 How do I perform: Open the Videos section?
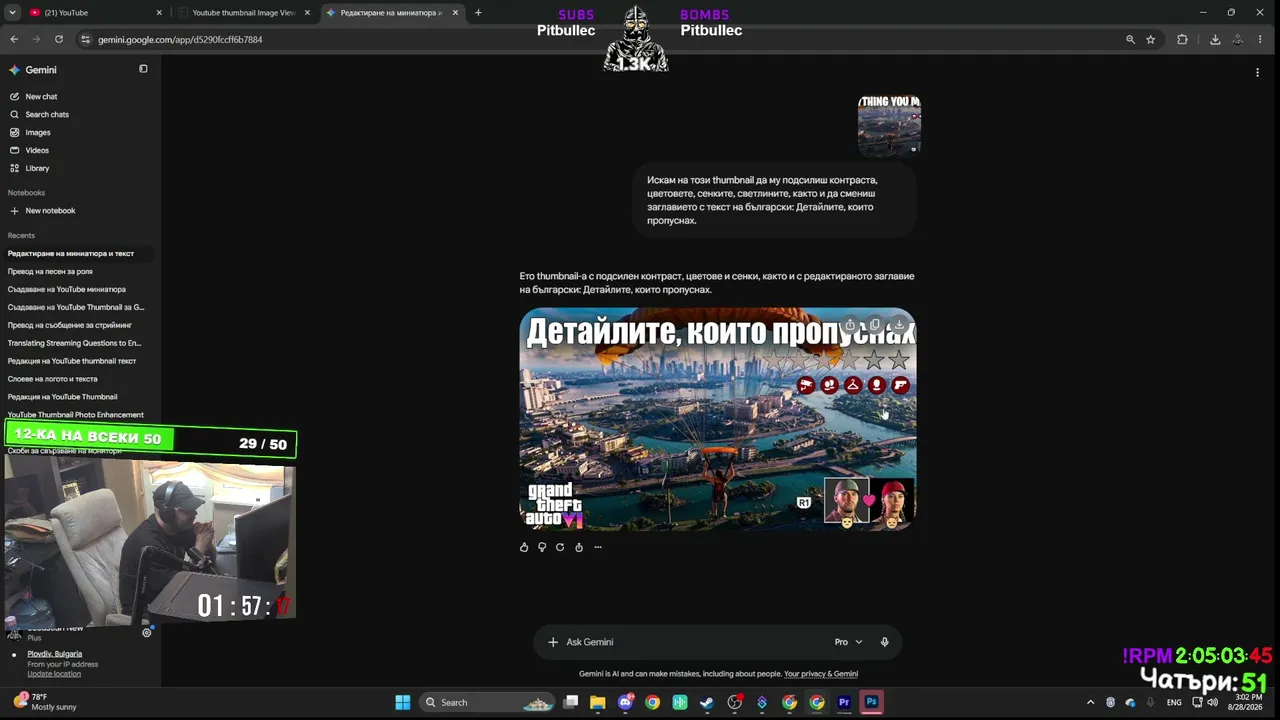pyautogui.click(x=37, y=151)
